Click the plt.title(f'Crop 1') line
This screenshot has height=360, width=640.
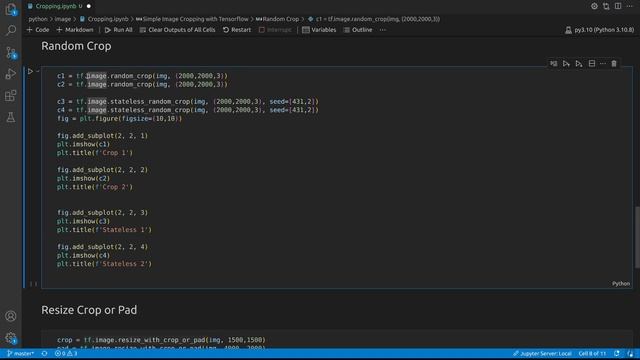[95, 153]
